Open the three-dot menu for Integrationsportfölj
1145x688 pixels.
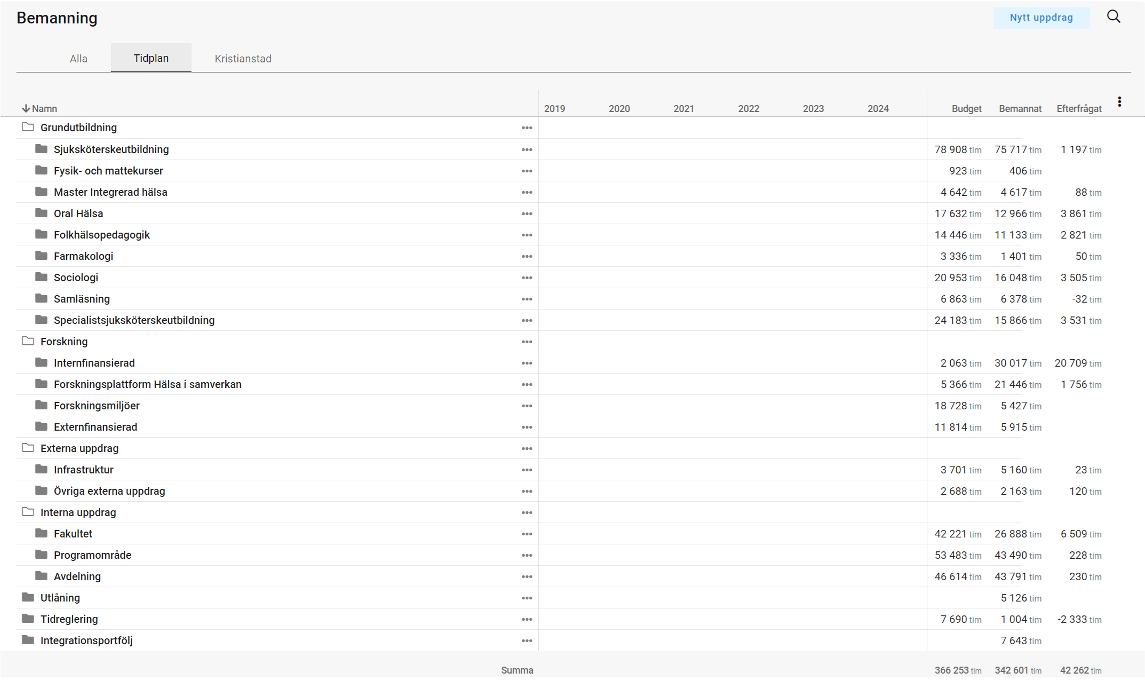[526, 641]
